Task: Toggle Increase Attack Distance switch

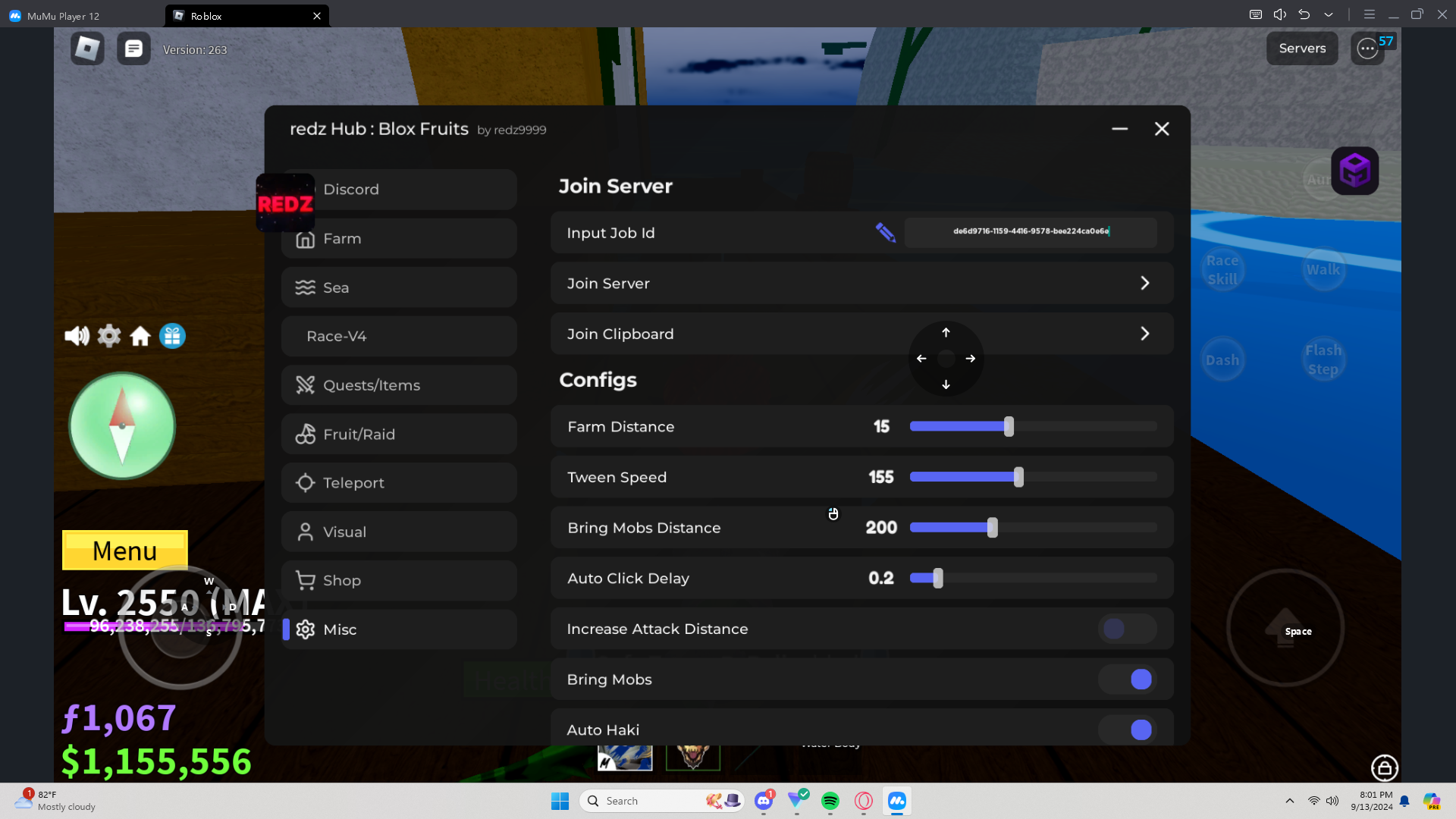Action: (x=1127, y=629)
